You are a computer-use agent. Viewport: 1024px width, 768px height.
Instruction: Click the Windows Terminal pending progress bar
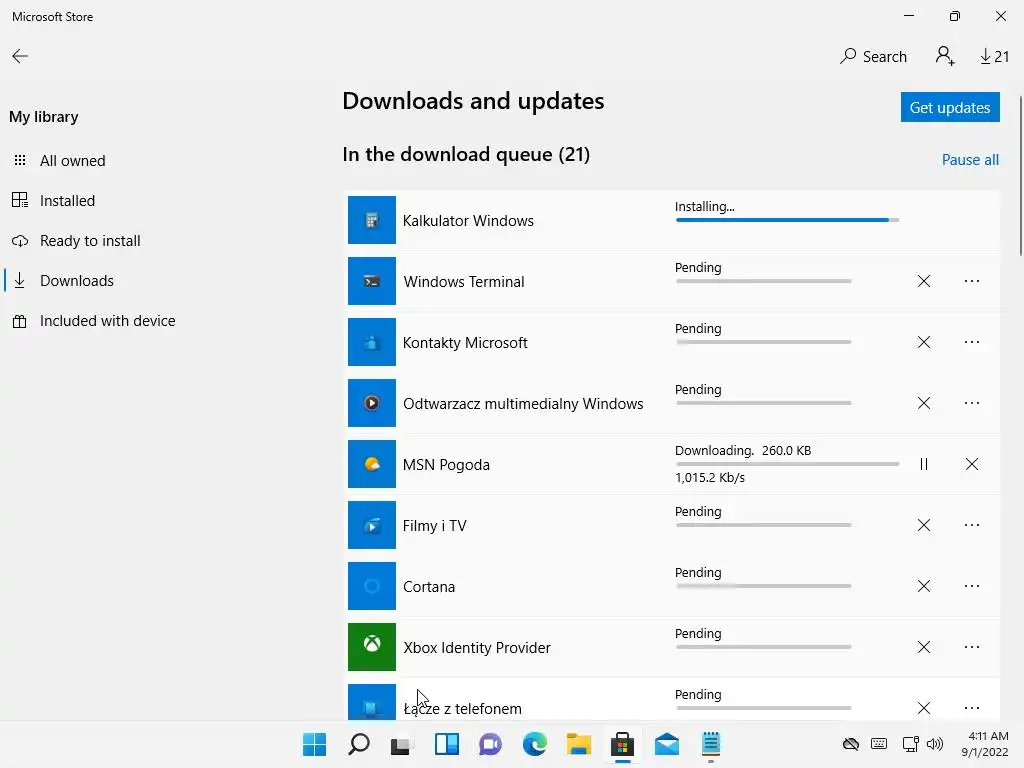coord(763,281)
